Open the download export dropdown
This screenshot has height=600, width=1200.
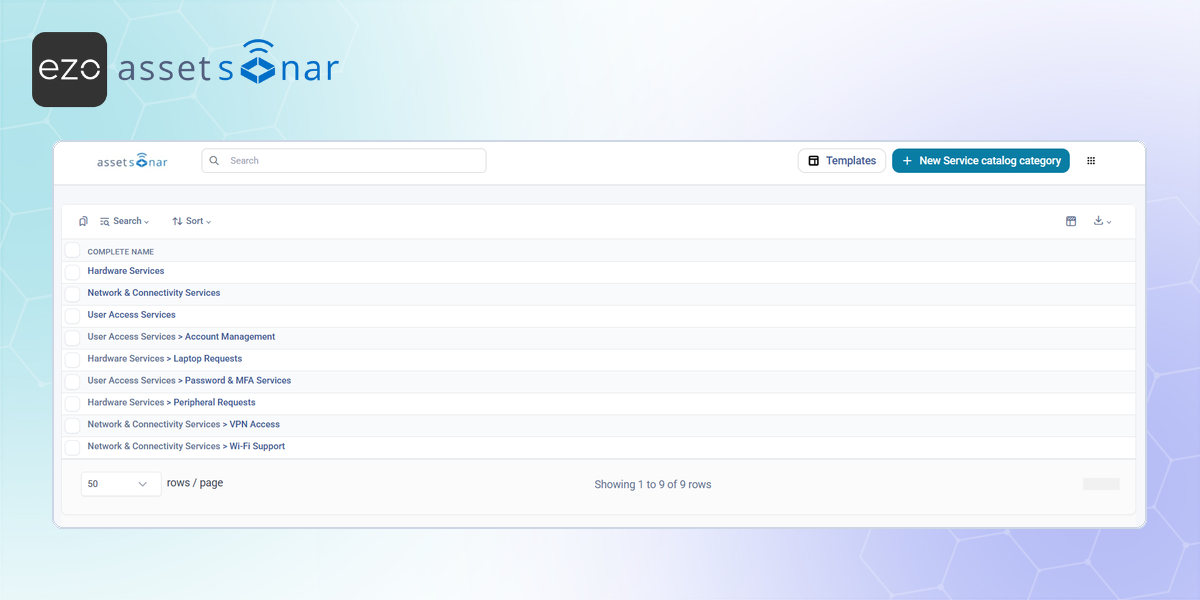pos(1102,221)
